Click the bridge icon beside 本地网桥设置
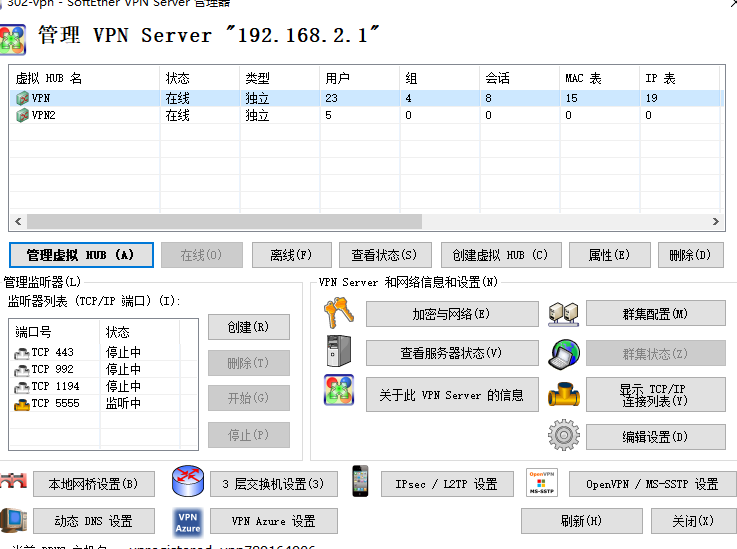This screenshot has height=549, width=737. pos(13,481)
